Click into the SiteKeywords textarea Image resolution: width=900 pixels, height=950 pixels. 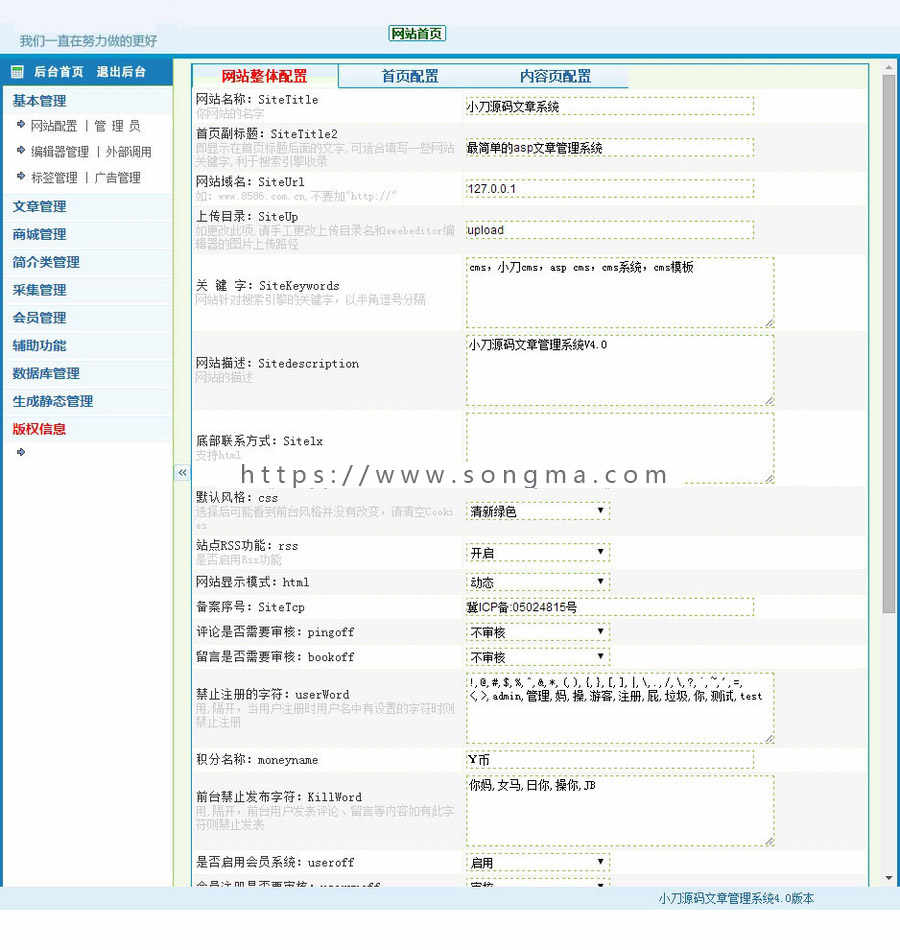tap(620, 293)
